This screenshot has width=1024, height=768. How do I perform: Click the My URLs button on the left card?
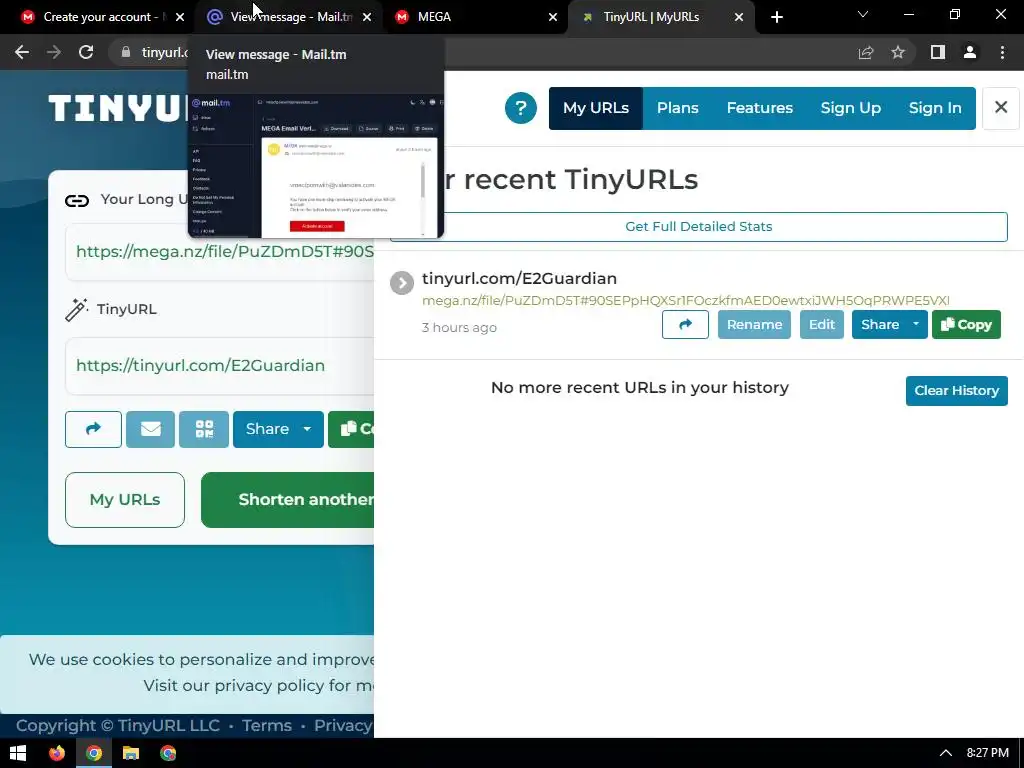click(125, 500)
